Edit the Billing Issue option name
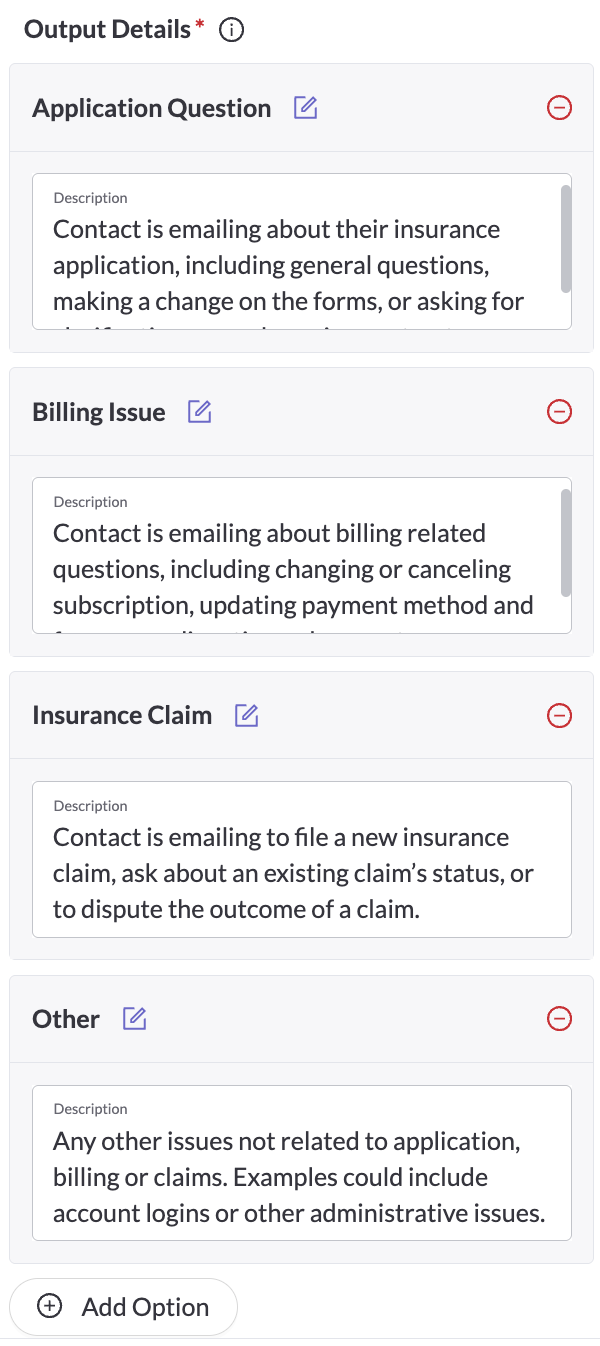The image size is (600, 1346). [200, 412]
